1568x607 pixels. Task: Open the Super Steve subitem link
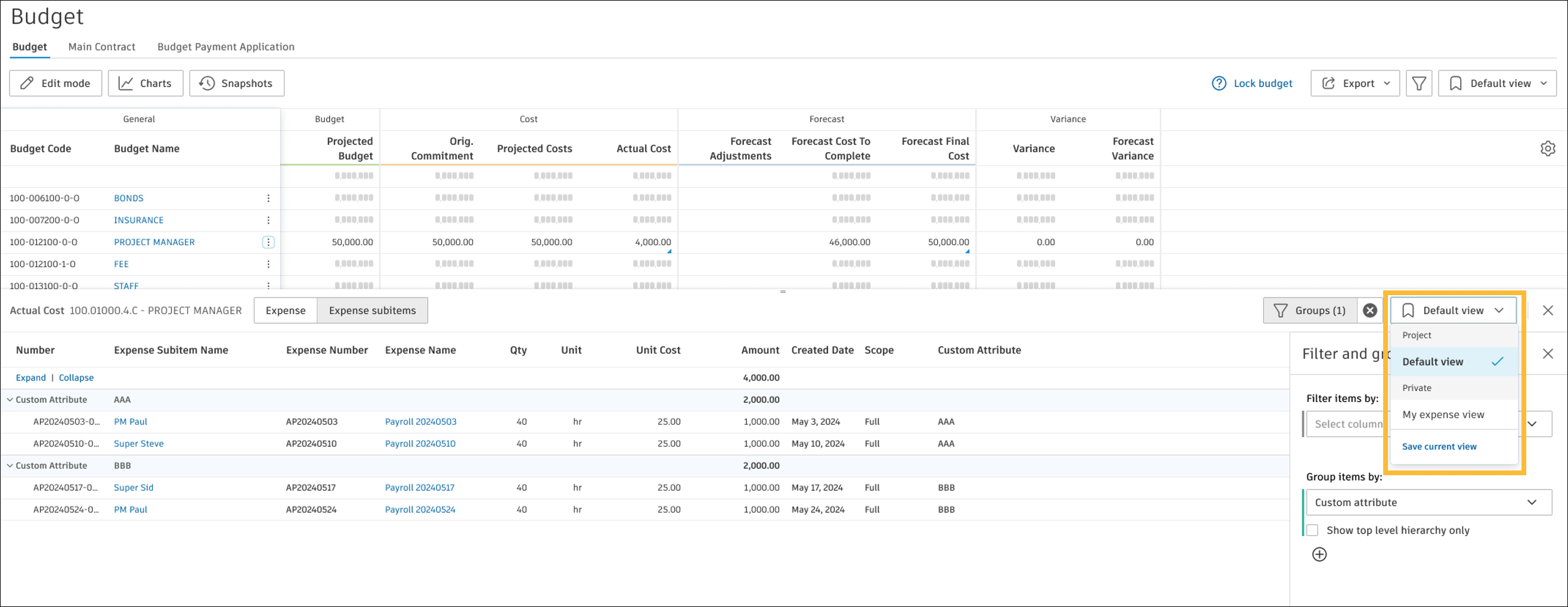tap(139, 444)
